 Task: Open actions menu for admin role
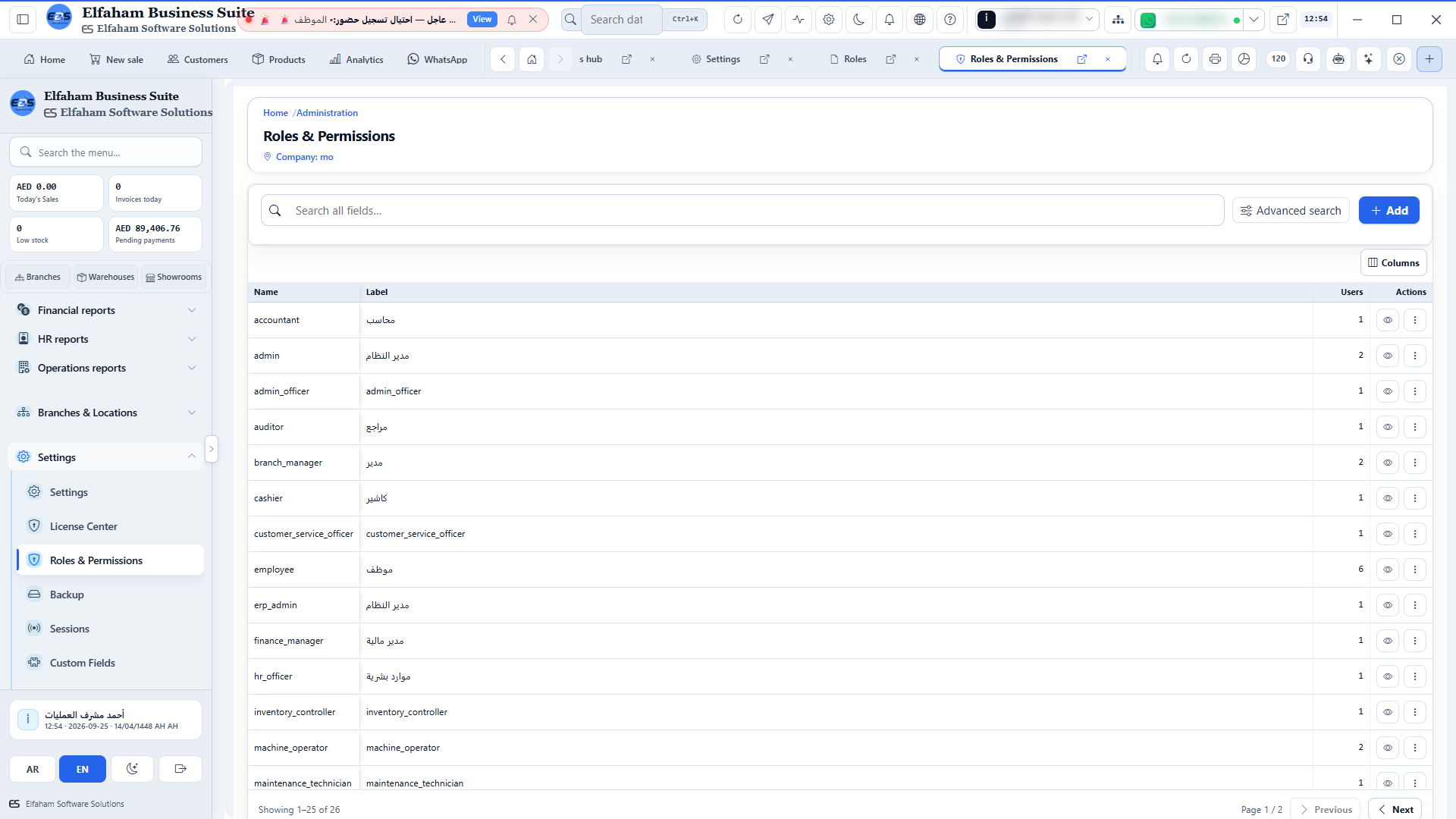click(x=1415, y=356)
